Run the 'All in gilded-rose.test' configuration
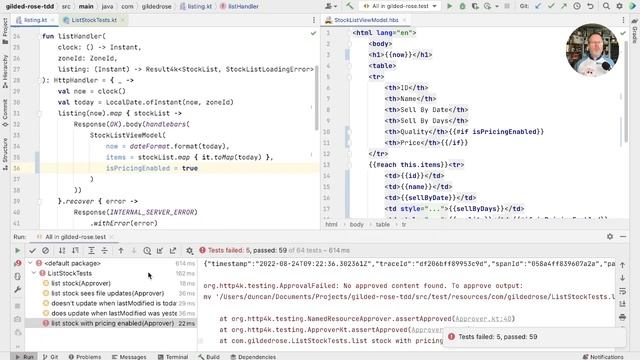 click(449, 6)
